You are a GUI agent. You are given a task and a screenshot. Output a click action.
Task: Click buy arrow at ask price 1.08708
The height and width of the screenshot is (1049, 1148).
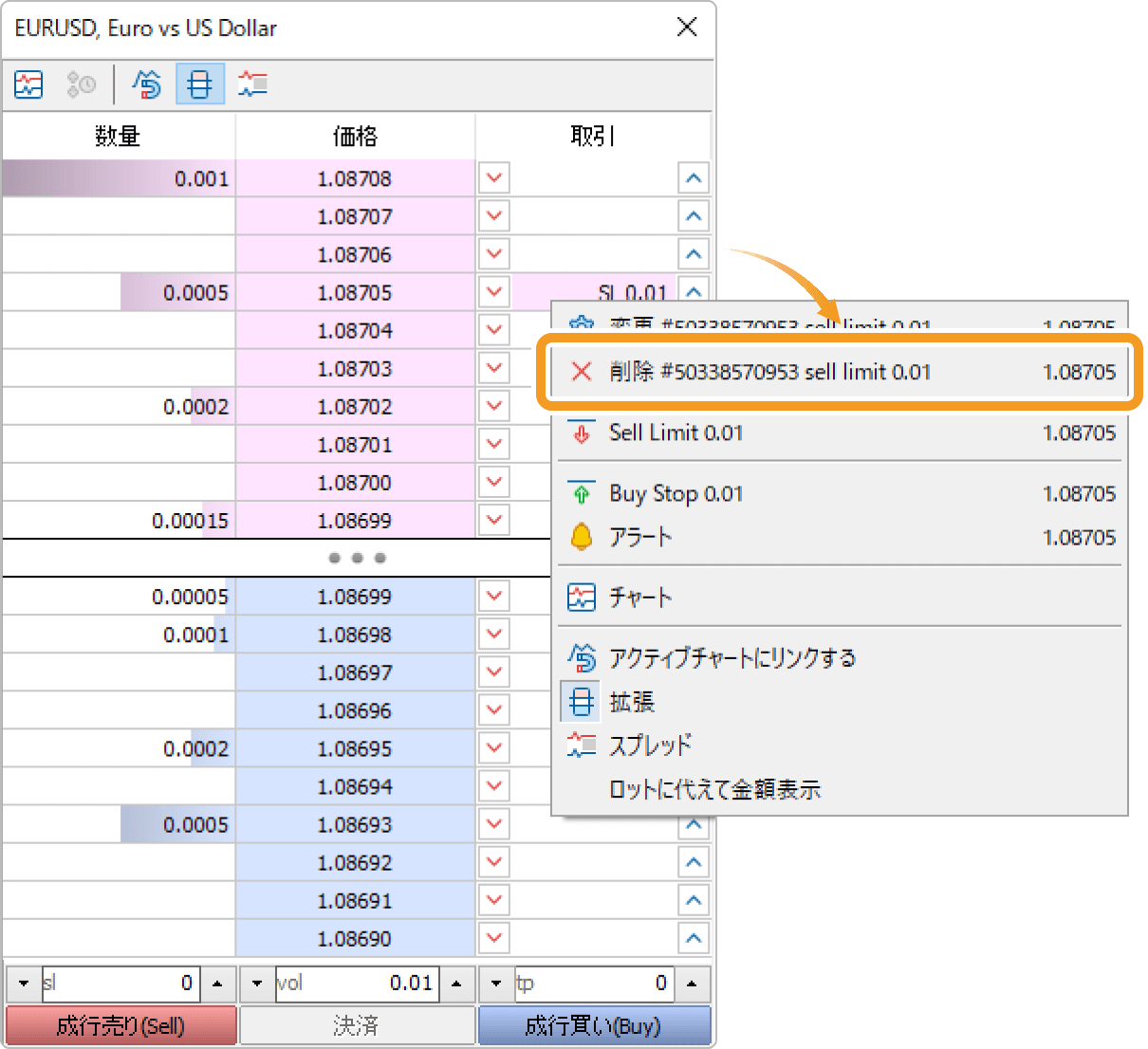coord(694,178)
